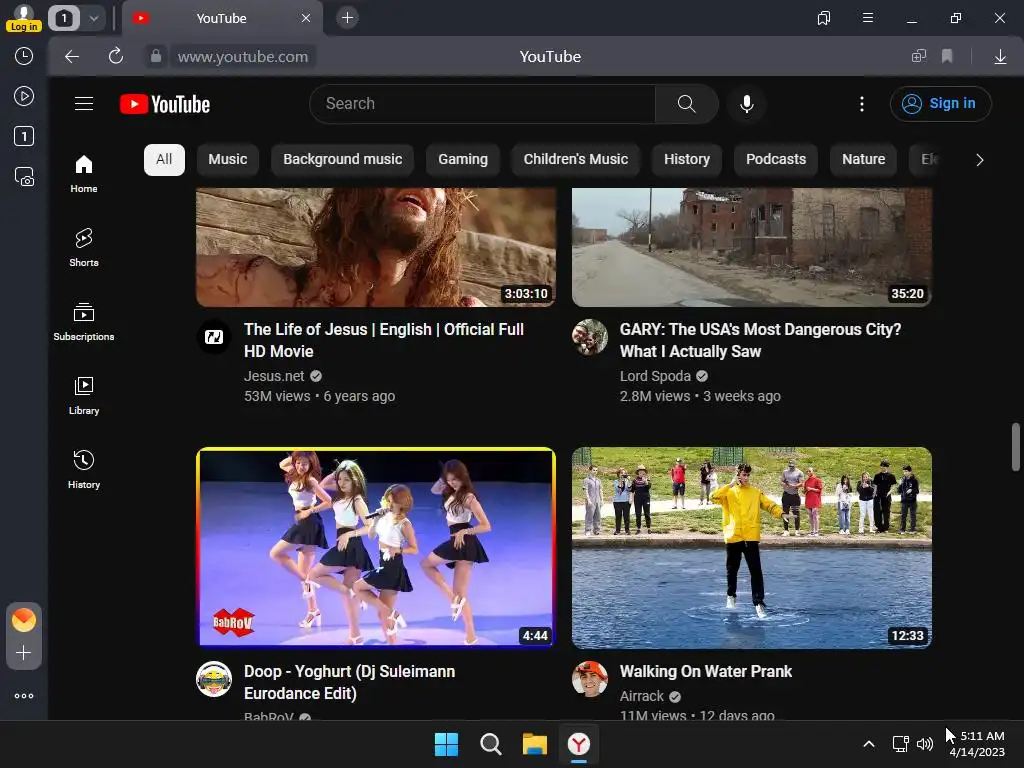Expand the tab group dropdown arrow

(94, 18)
